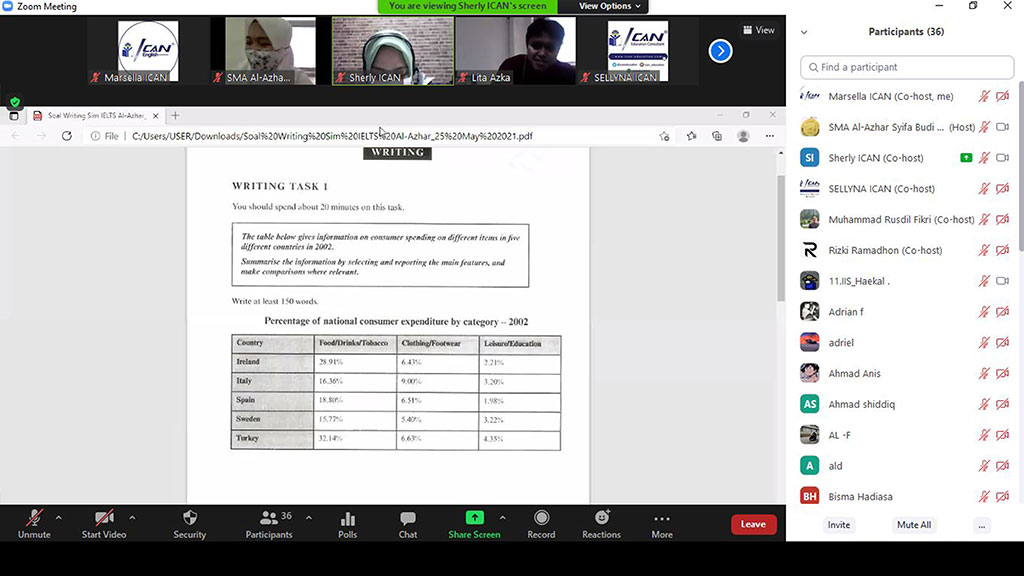This screenshot has width=1024, height=576.
Task: Click the Mute All button
Action: point(914,525)
